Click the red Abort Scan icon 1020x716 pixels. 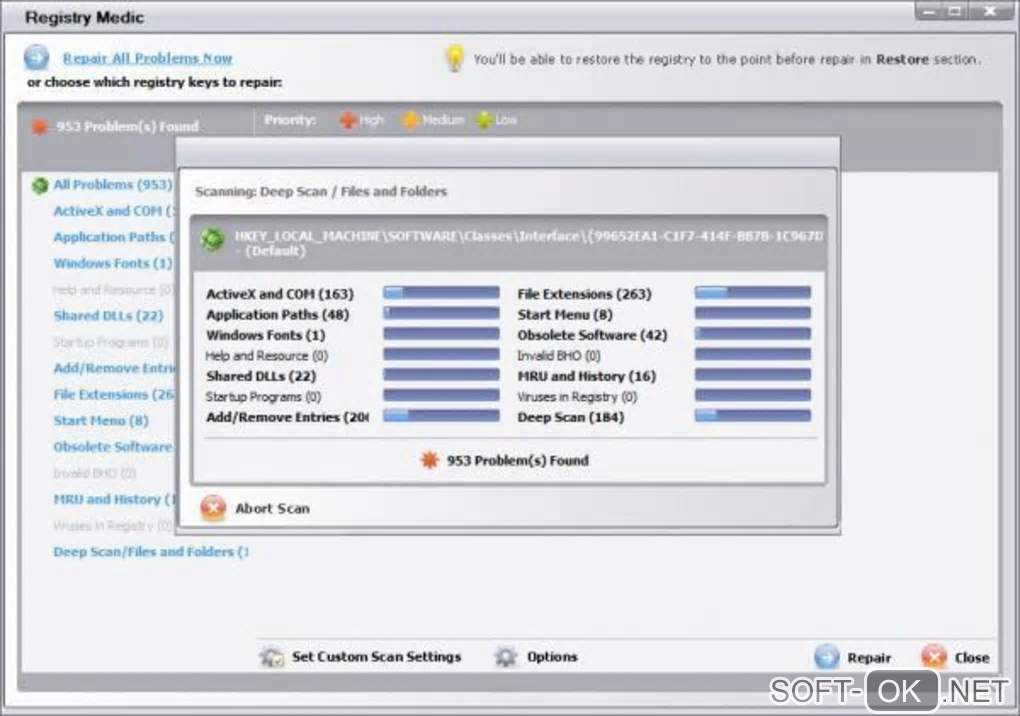click(213, 508)
